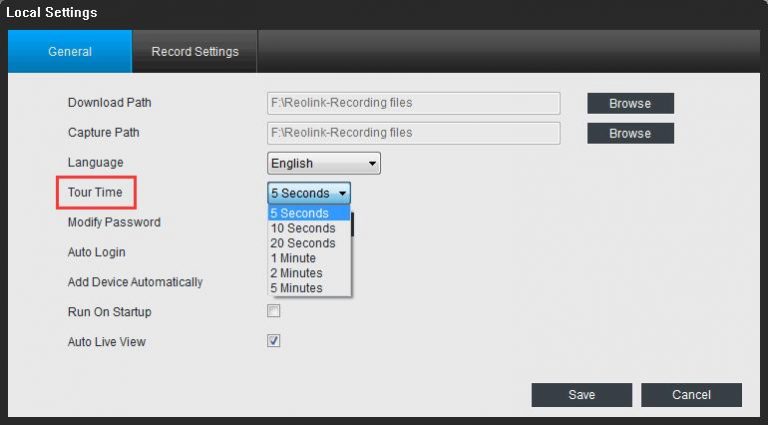This screenshot has height=425, width=768.
Task: Click the Auto Live View label
Action: 107,342
